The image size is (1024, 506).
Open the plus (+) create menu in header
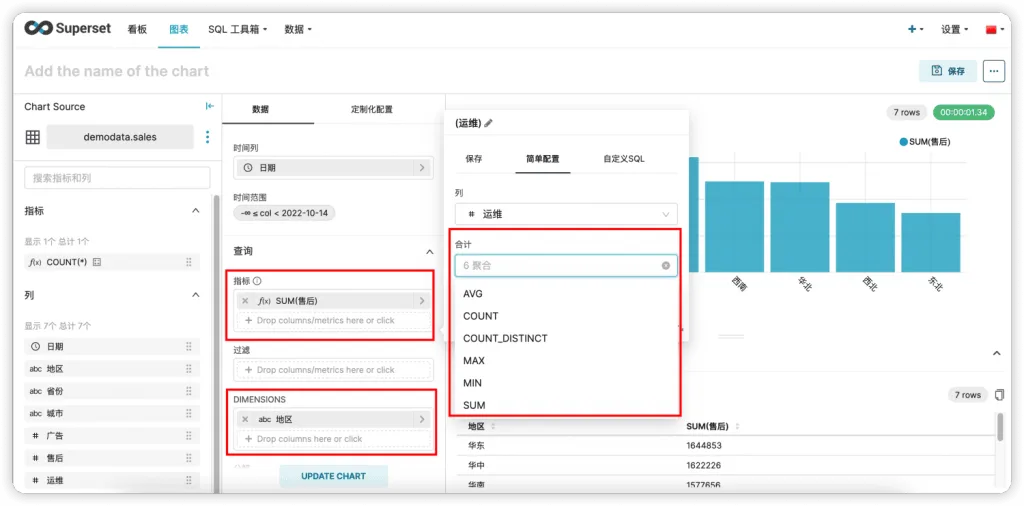(916, 29)
